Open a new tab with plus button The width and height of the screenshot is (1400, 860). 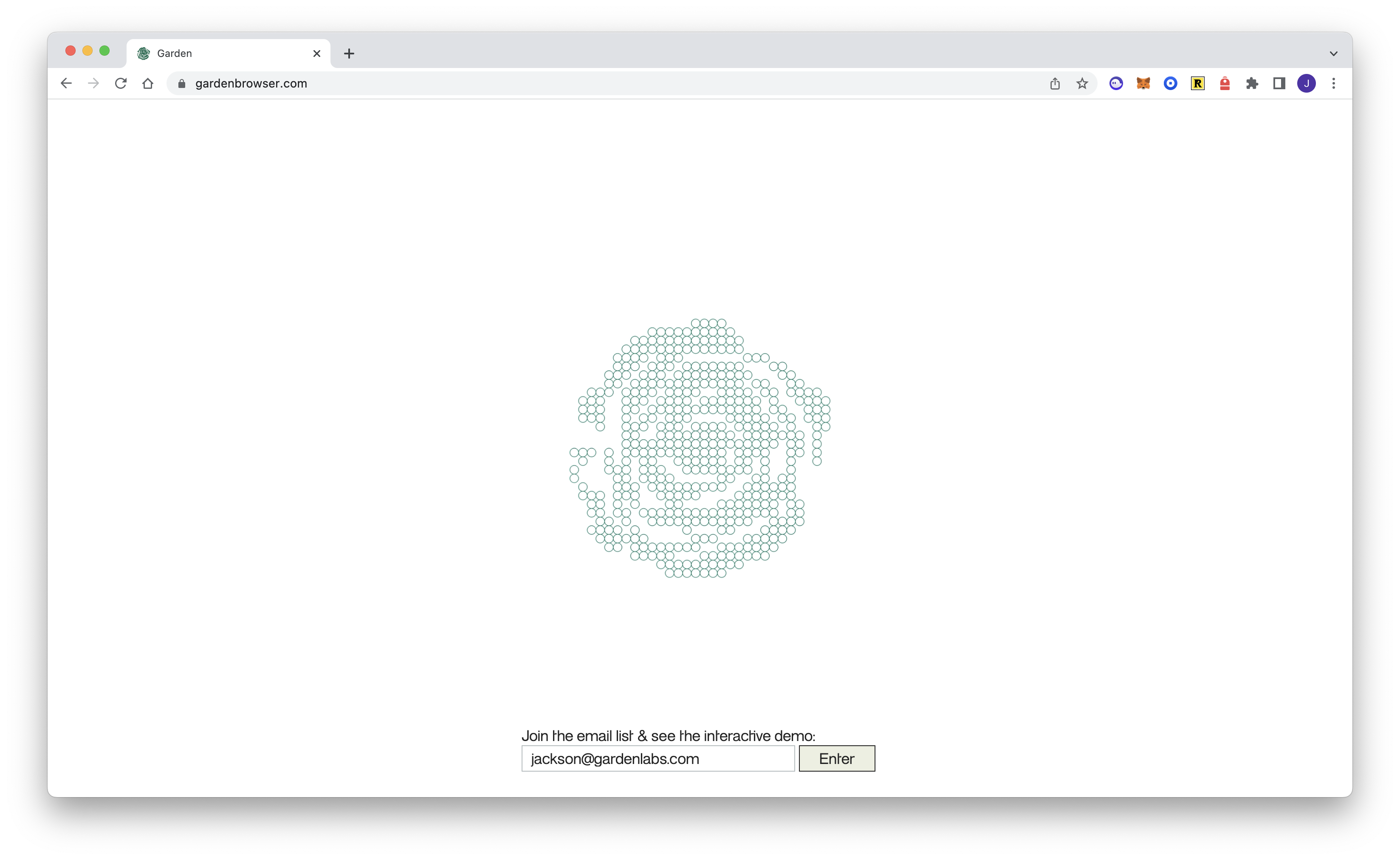(x=349, y=54)
